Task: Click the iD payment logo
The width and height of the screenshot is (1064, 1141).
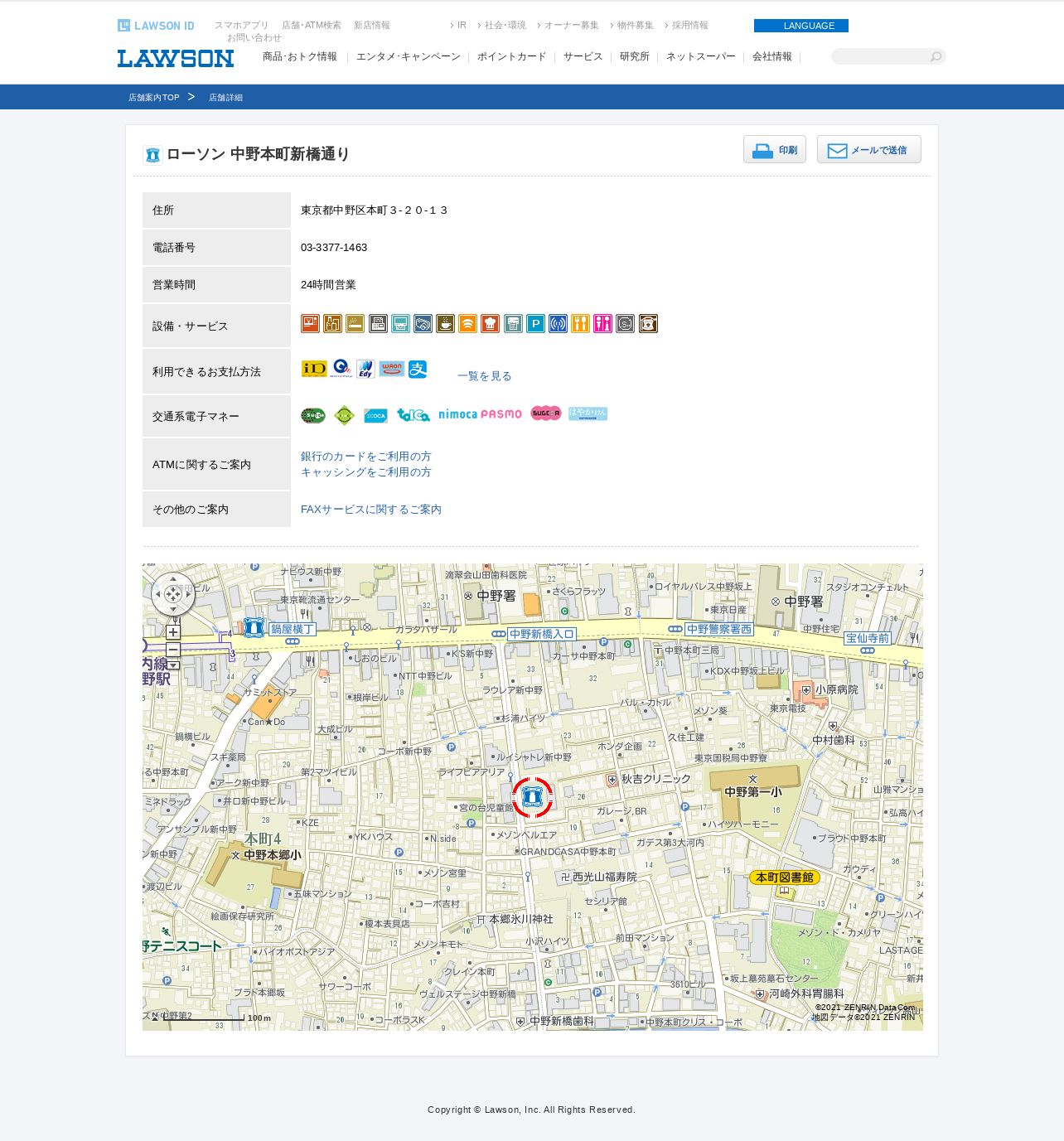Action: pos(314,369)
